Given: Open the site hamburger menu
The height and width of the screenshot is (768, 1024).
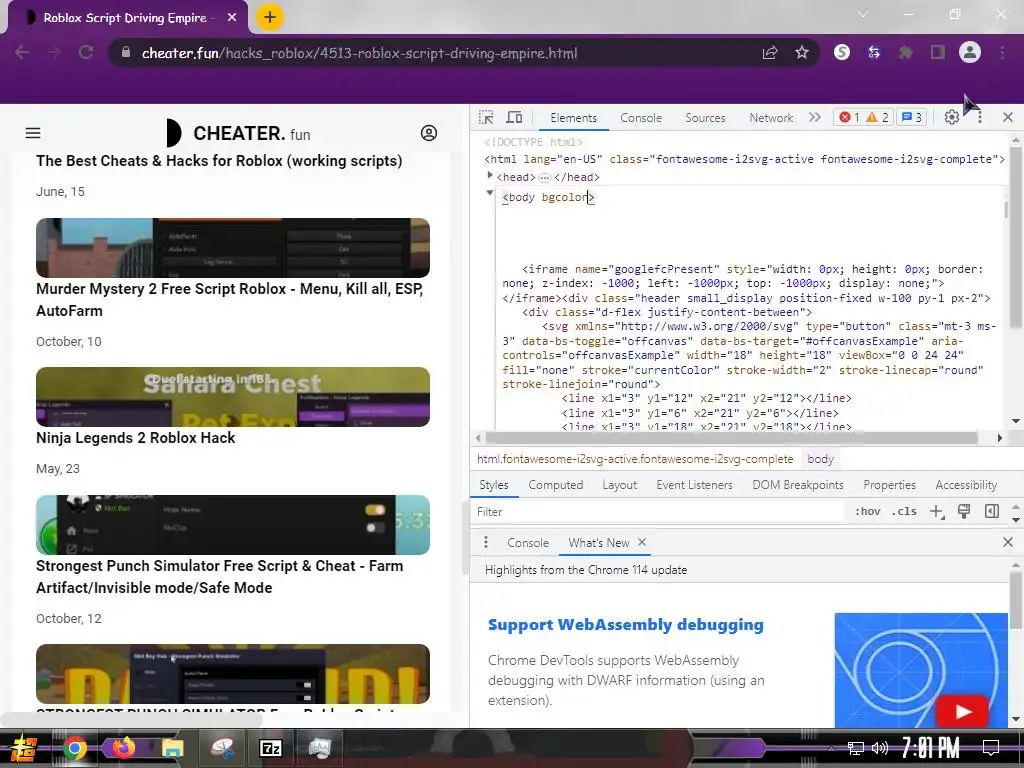Looking at the screenshot, I should pos(33,133).
